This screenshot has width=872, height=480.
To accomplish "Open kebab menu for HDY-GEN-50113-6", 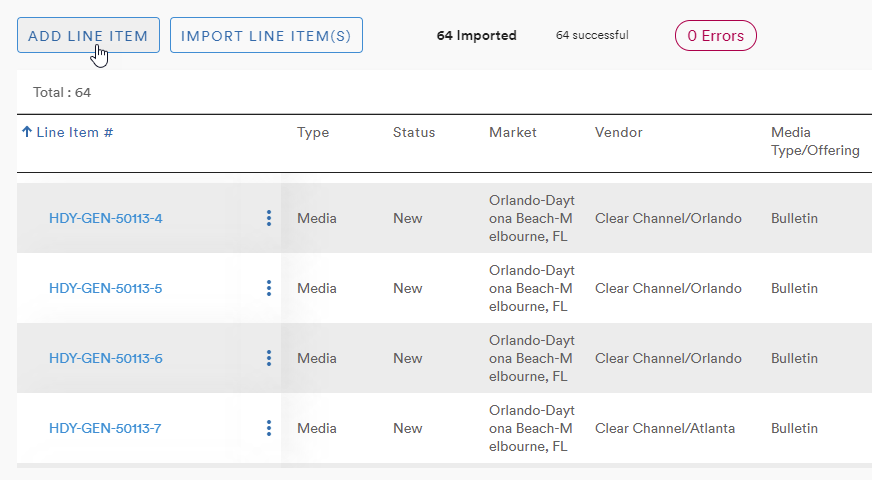I will click(269, 358).
